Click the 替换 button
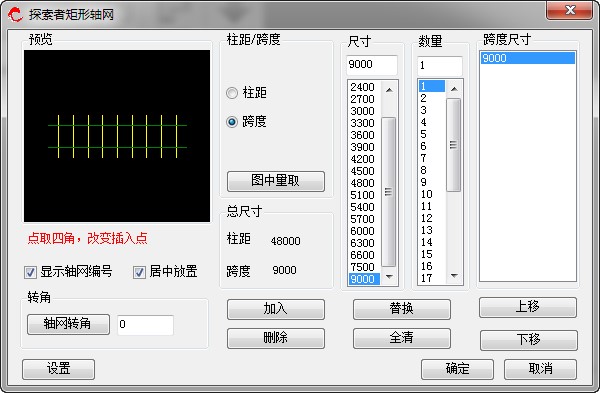 (x=401, y=309)
